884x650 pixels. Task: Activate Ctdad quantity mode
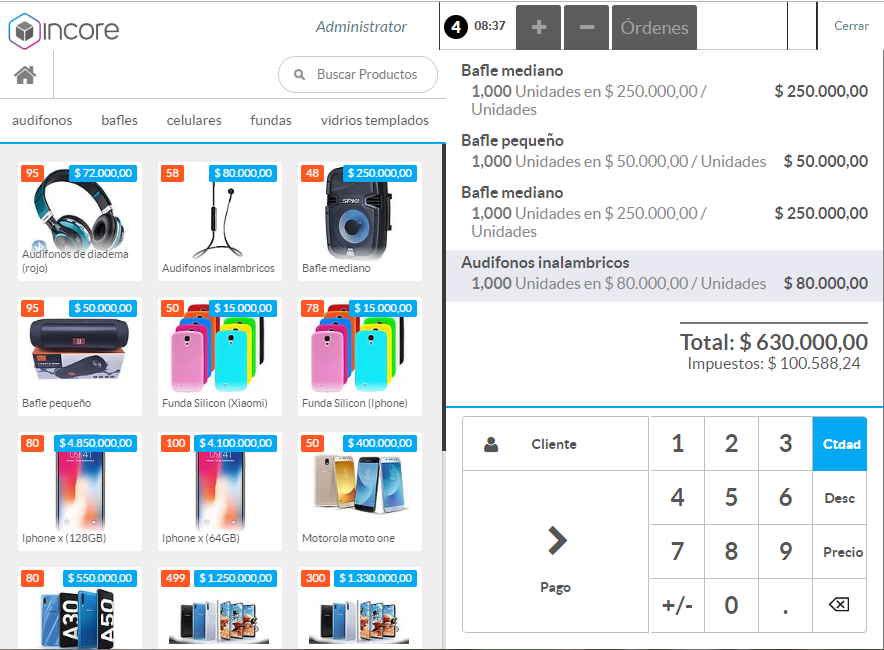click(x=841, y=444)
